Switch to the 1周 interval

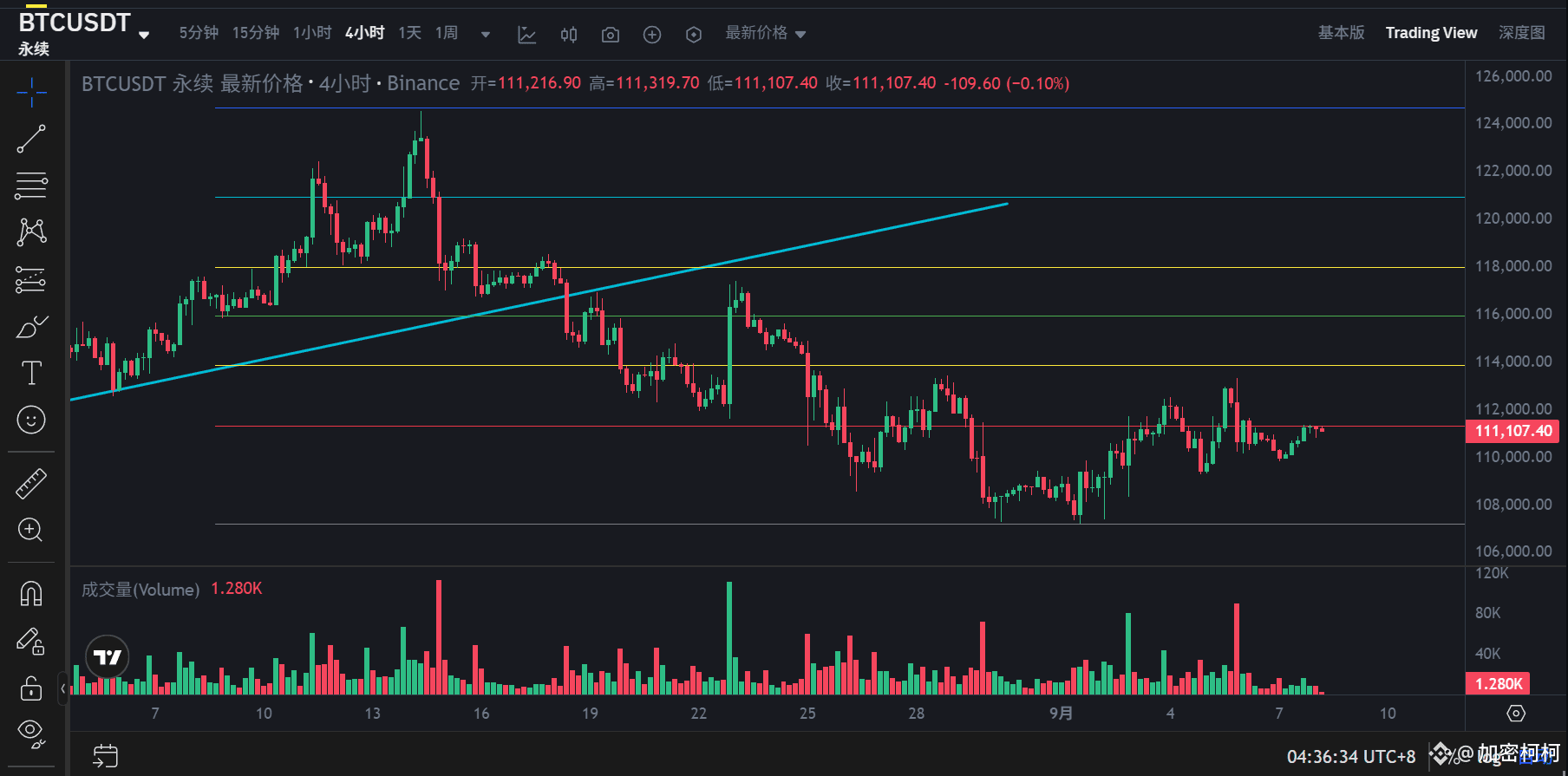(x=447, y=33)
